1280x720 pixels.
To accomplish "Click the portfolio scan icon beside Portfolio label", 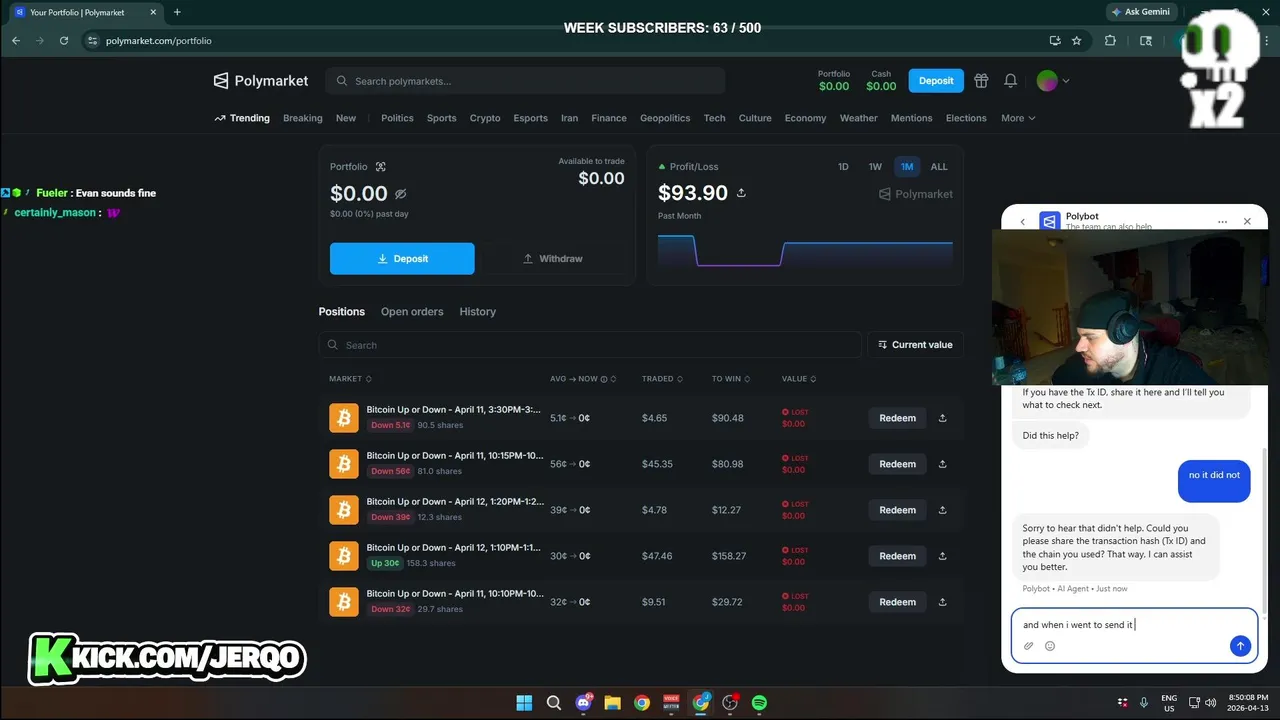I will 380,167.
